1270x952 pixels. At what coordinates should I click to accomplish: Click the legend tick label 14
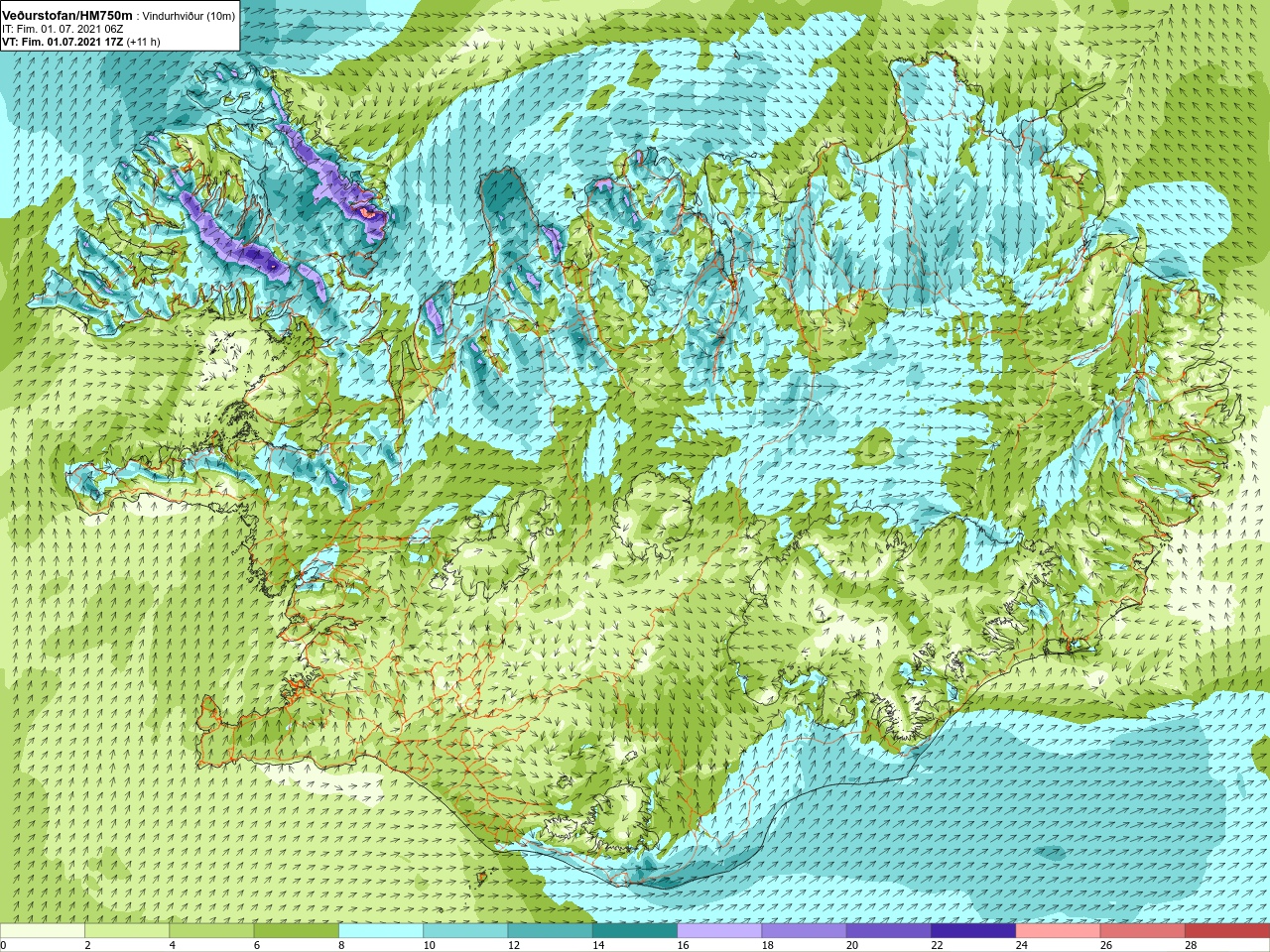coord(598,945)
